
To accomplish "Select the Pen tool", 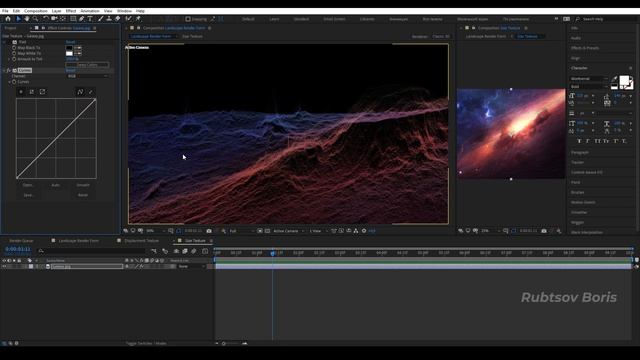I will [x=82, y=19].
